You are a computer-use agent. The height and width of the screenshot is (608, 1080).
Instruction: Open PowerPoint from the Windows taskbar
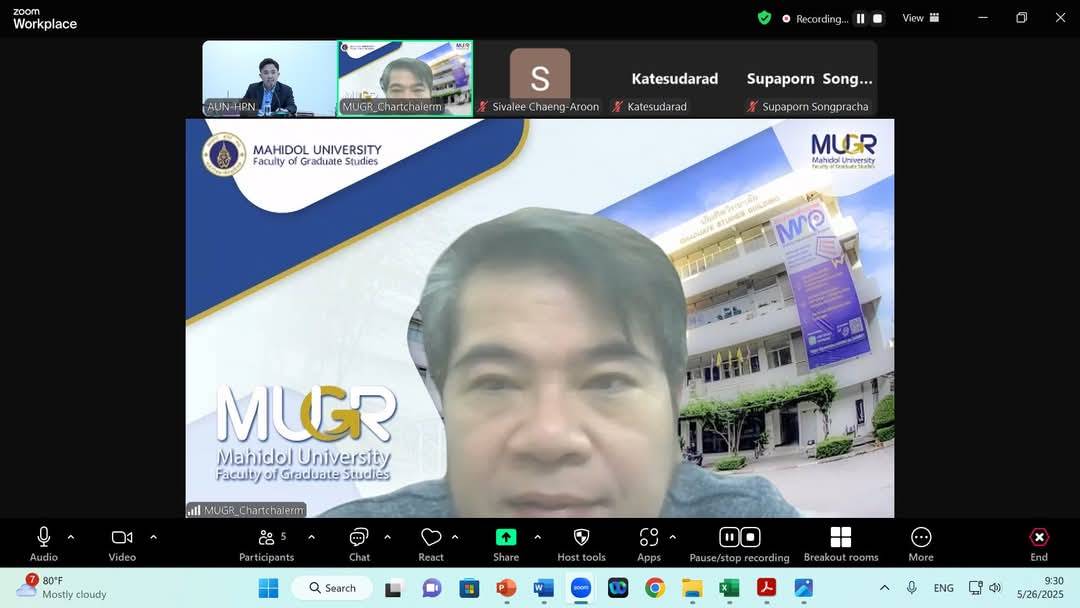tap(506, 588)
